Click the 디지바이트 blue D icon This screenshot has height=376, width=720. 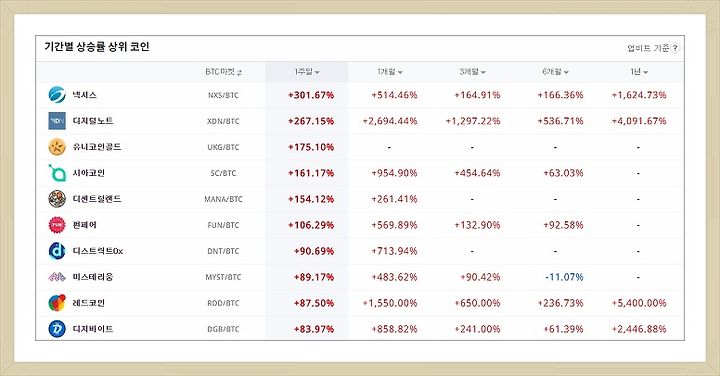57,329
